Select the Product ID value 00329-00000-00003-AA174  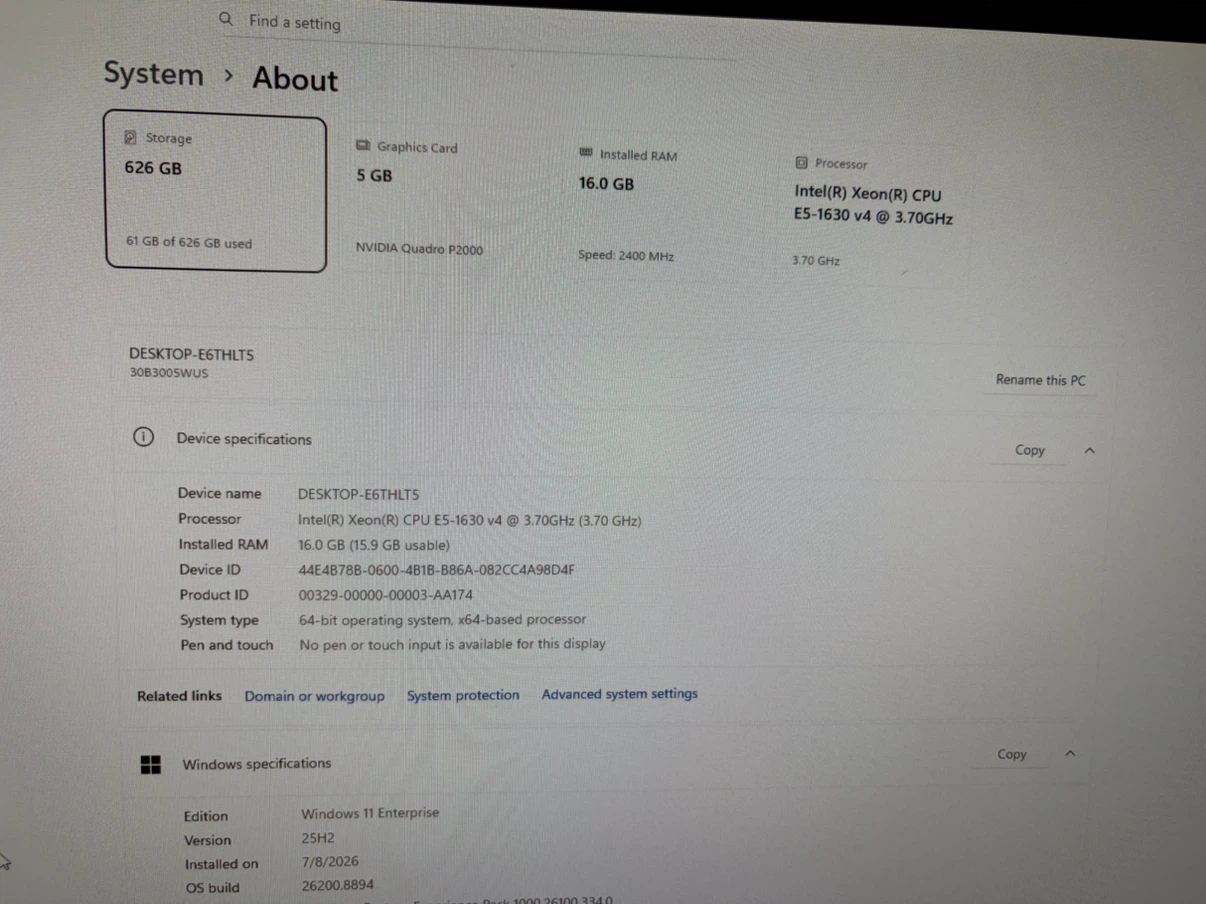coord(386,595)
